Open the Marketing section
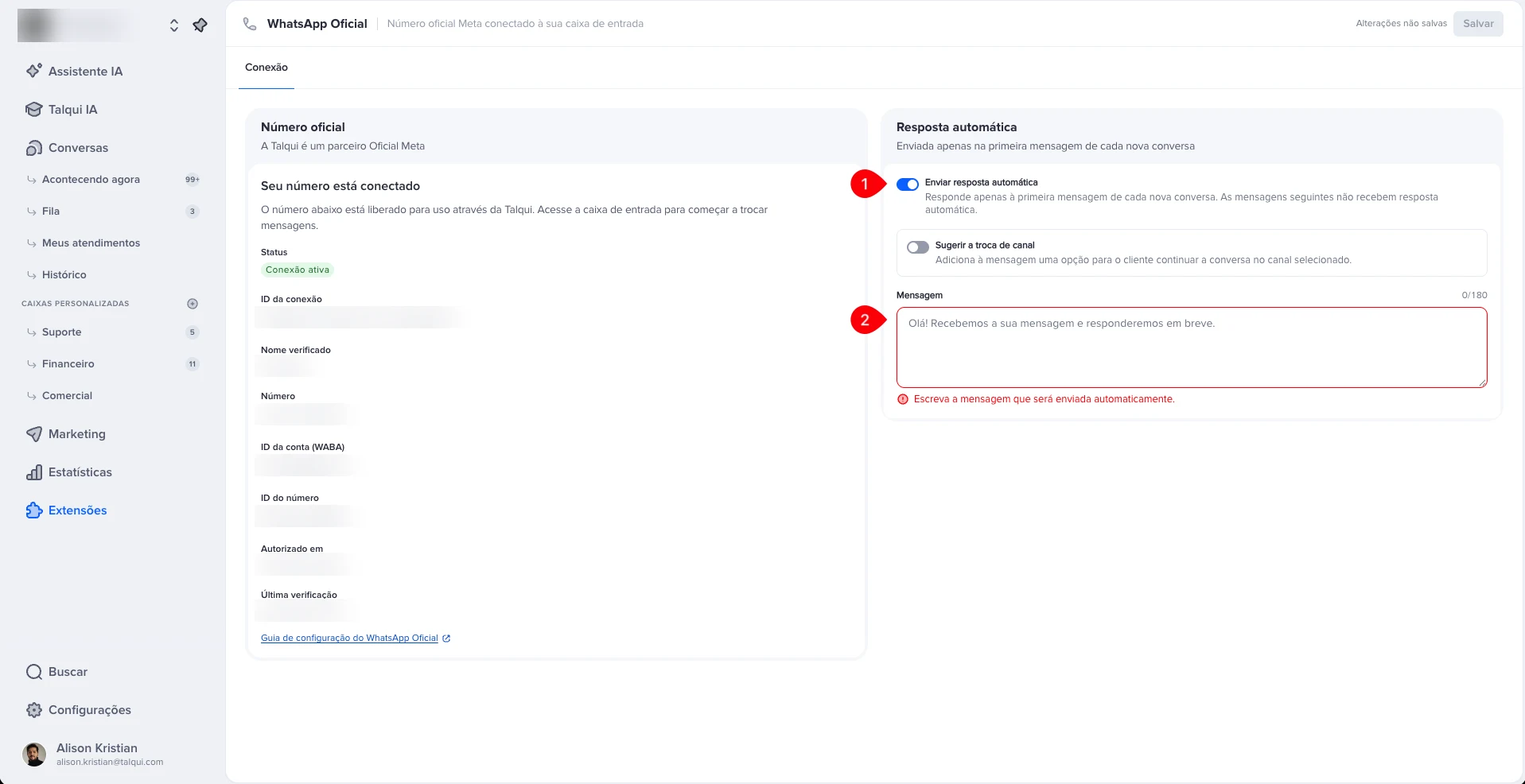The width and height of the screenshot is (1525, 784). pos(76,434)
